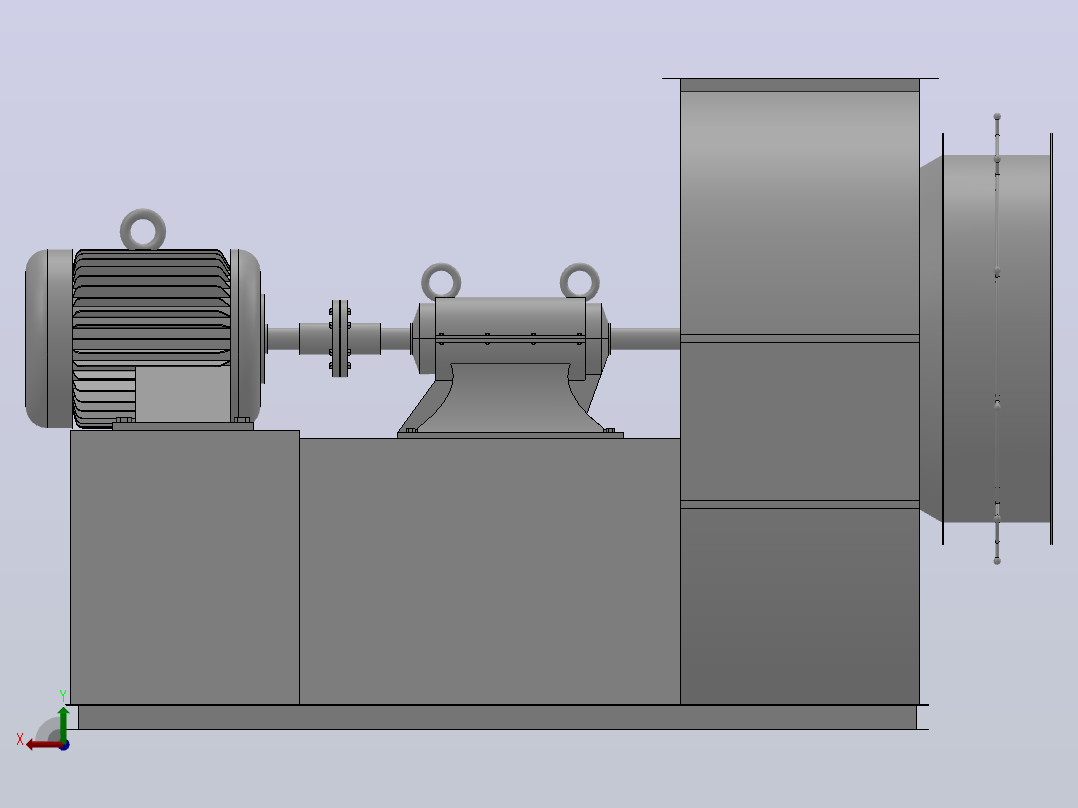
Task: Select shaft between bearing housing and fan casing
Action: click(x=645, y=339)
